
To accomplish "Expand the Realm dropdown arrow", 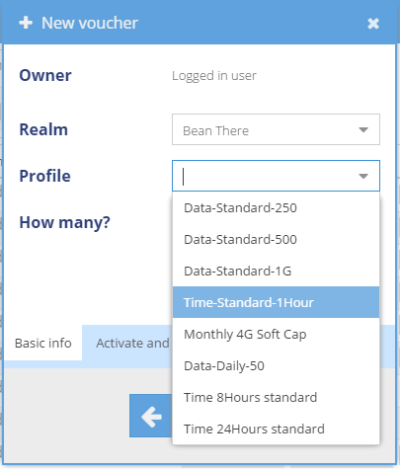I will click(x=363, y=129).
